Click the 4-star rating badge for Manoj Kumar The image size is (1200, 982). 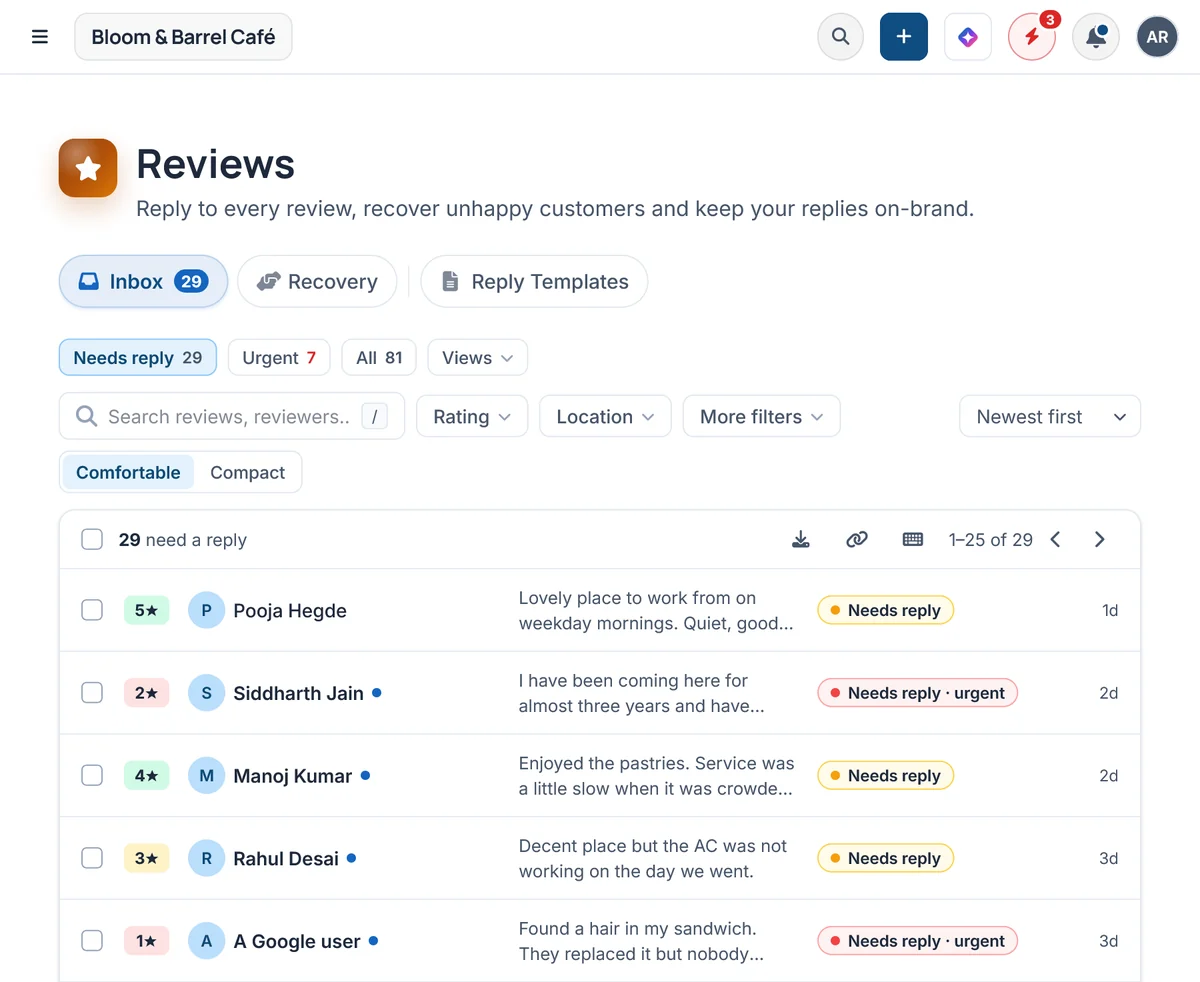point(146,775)
